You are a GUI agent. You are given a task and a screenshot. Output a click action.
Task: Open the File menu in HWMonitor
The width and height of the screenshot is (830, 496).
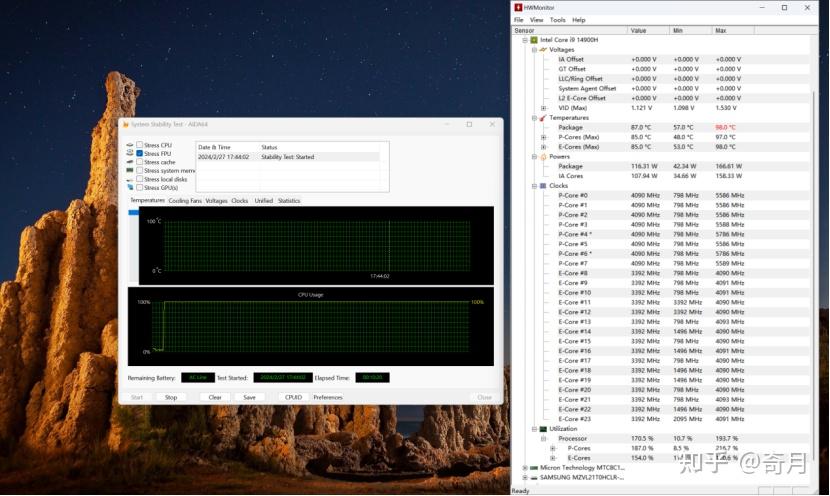(x=519, y=20)
